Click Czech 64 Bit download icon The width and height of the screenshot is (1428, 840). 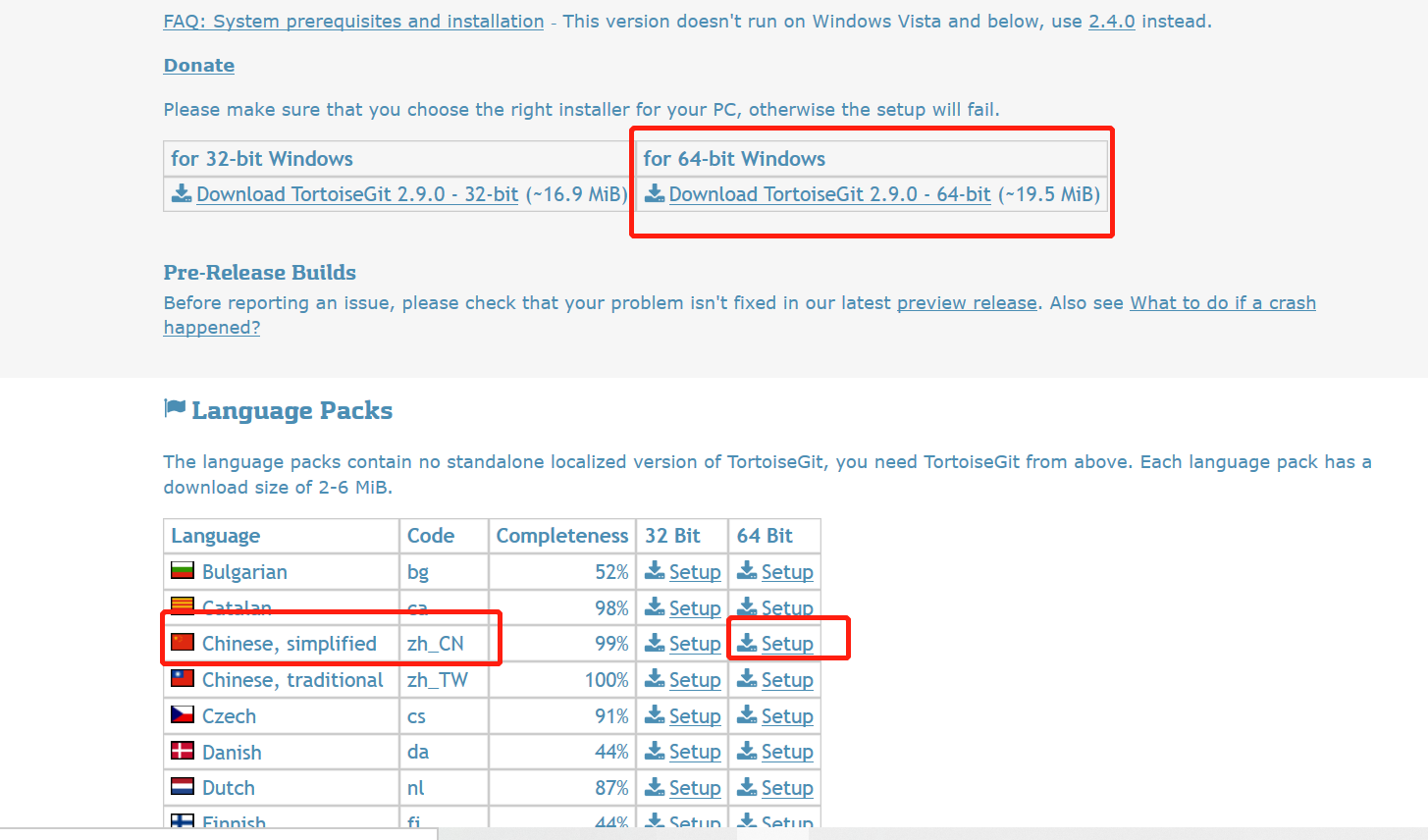747,715
